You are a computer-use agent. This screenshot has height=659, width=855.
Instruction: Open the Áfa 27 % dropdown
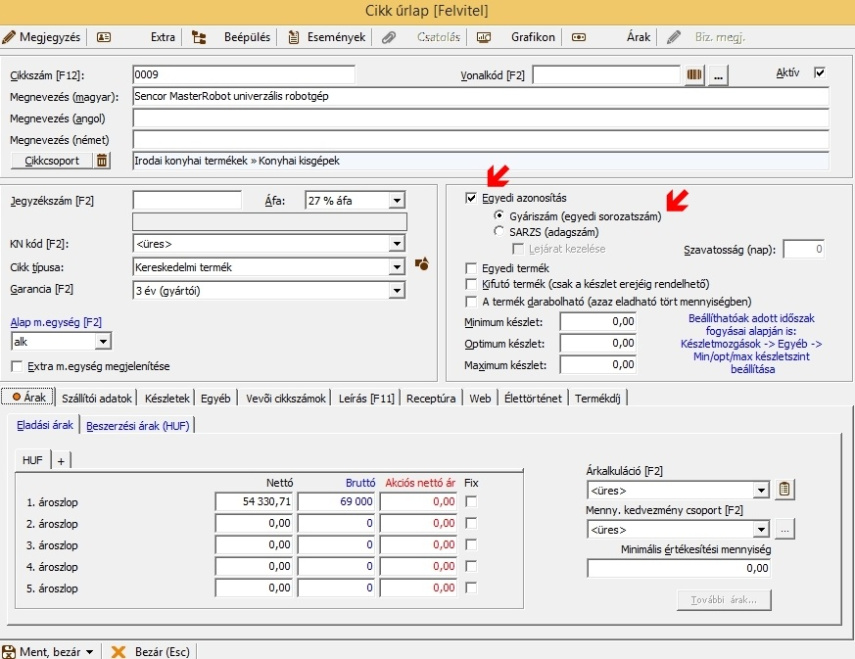click(x=397, y=200)
